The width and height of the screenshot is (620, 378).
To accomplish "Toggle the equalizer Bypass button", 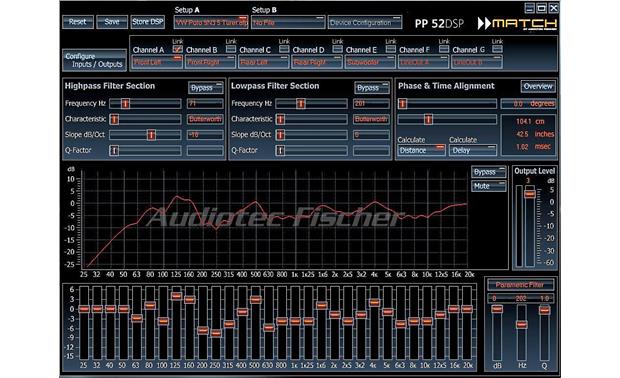I will pyautogui.click(x=489, y=172).
